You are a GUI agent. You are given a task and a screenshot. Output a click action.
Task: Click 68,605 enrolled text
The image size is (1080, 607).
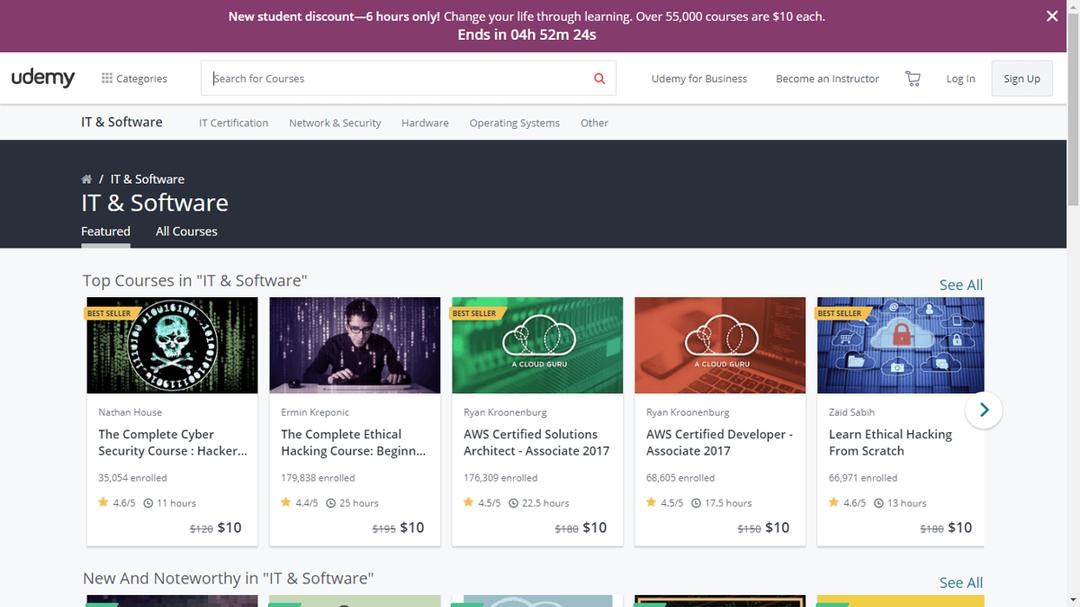click(x=680, y=477)
